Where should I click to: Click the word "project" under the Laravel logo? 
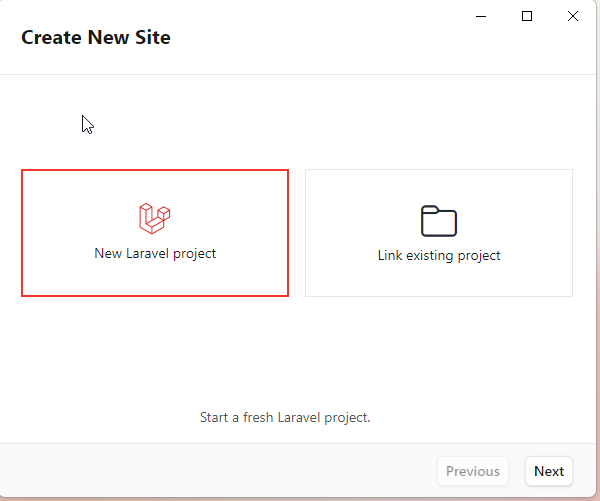(x=194, y=254)
